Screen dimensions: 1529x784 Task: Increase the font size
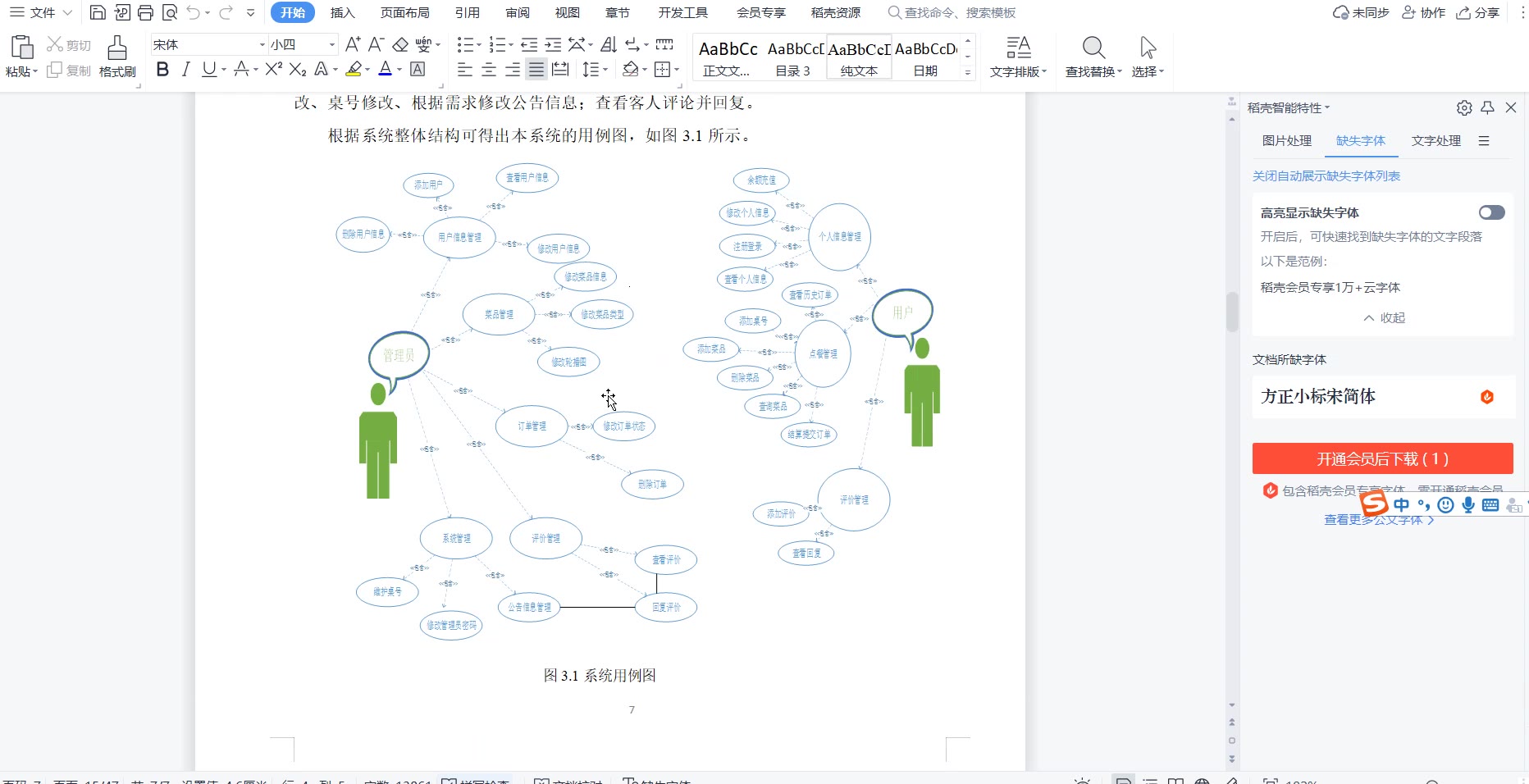(353, 44)
